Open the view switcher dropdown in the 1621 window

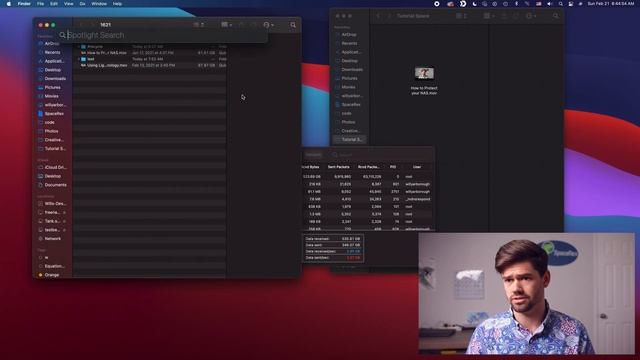tap(199, 25)
